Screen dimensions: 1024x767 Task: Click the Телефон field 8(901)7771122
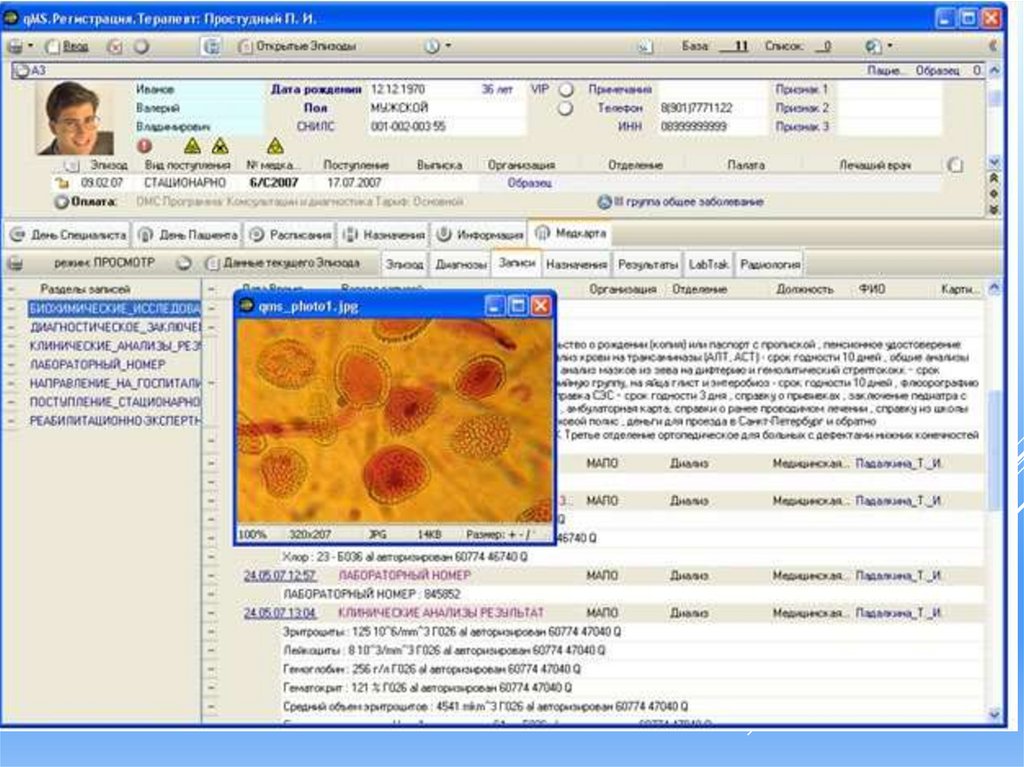711,108
